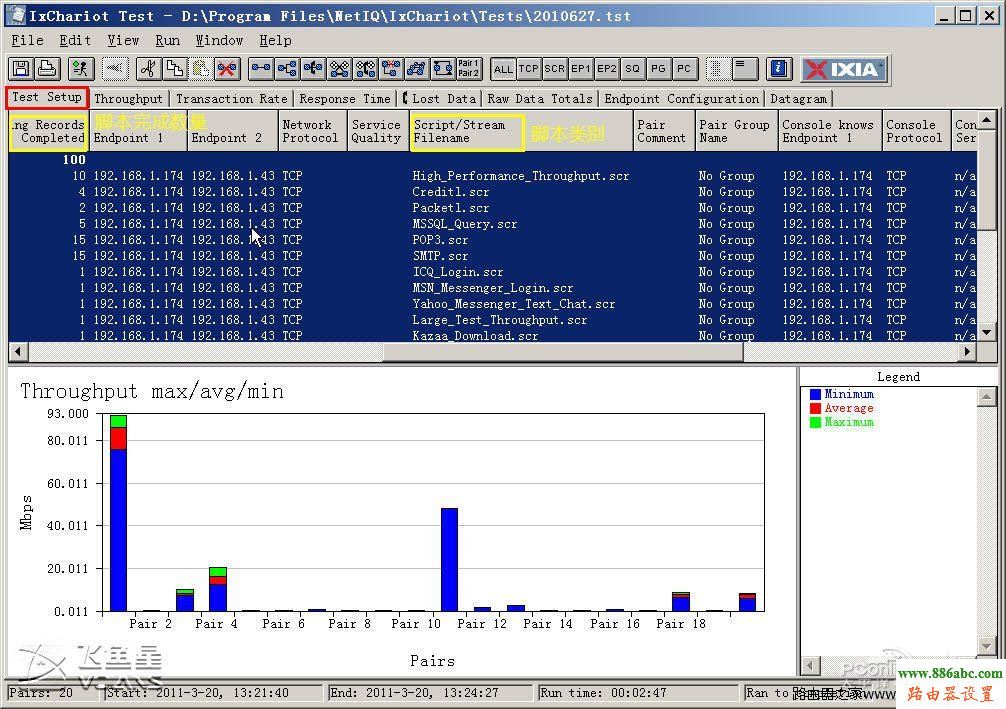Open the File menu
The height and width of the screenshot is (709, 1006).
[28, 40]
